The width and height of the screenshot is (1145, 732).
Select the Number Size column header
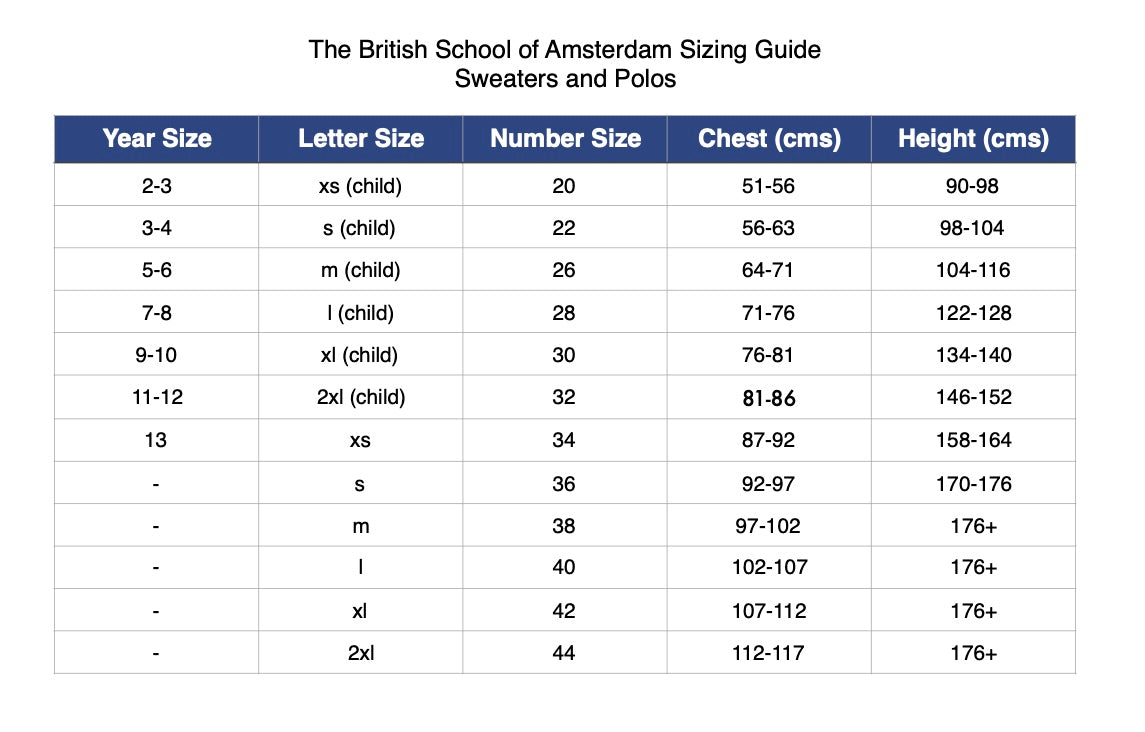pos(565,139)
